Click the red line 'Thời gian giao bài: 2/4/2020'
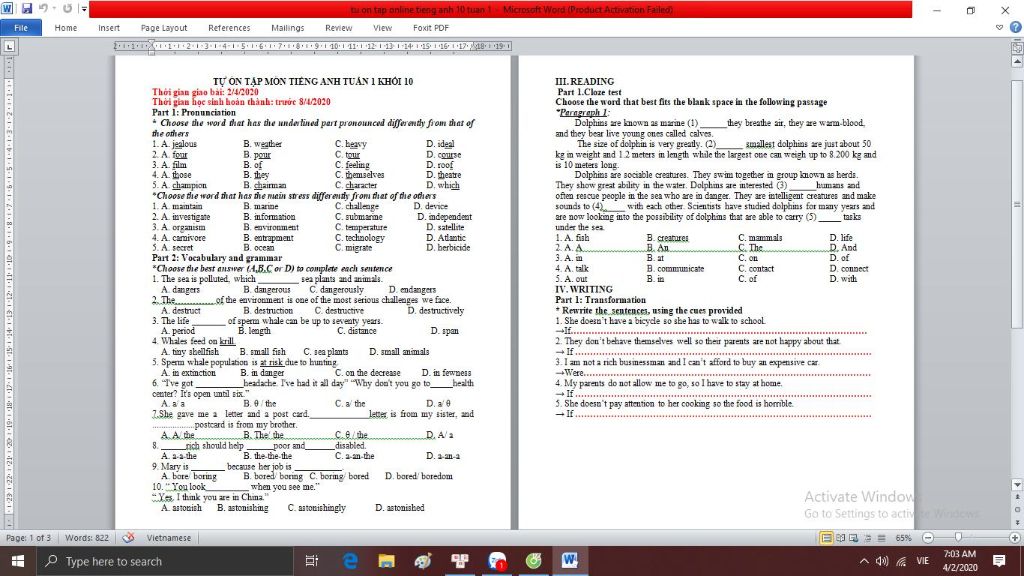Image resolution: width=1024 pixels, height=576 pixels. pos(205,92)
